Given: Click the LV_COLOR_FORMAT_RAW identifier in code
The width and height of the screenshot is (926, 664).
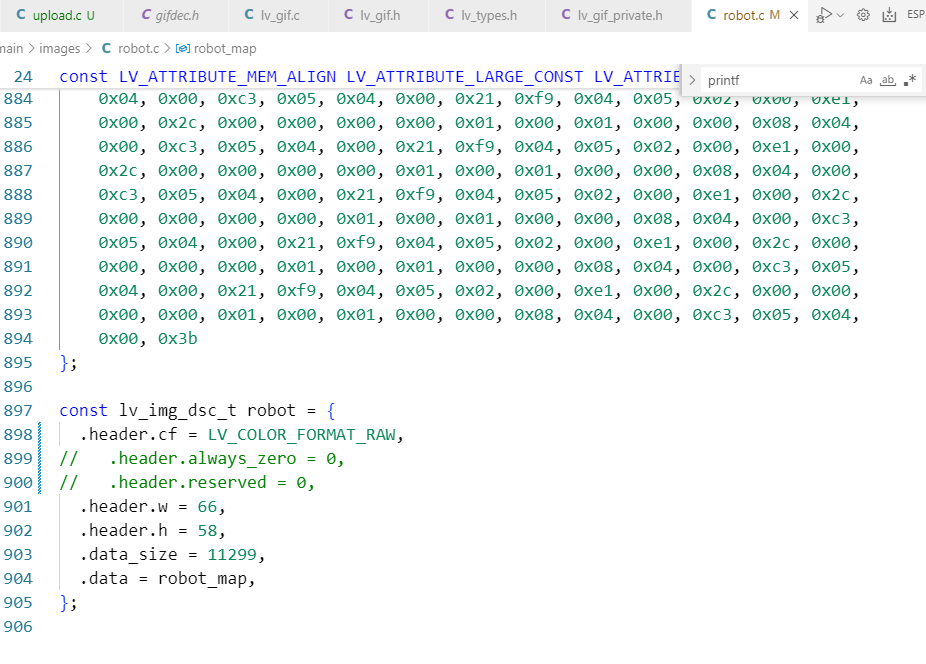Looking at the screenshot, I should (x=303, y=434).
